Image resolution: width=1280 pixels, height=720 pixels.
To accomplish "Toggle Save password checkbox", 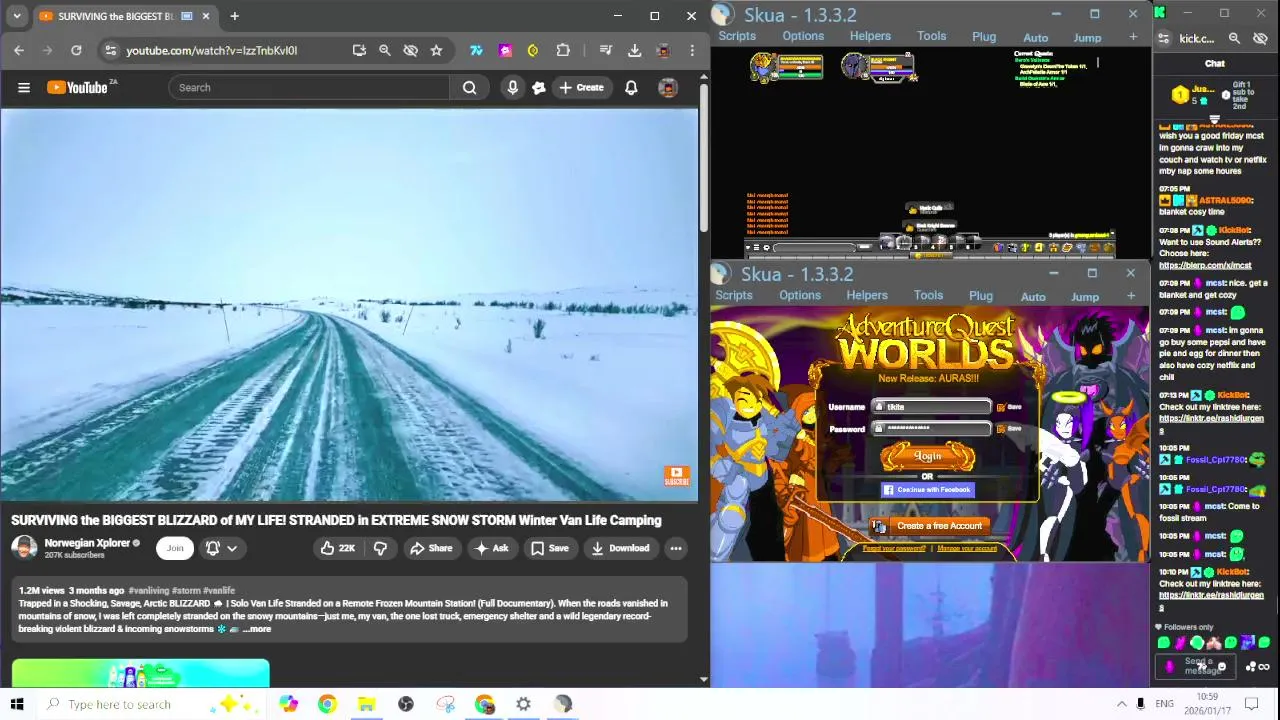I will [1001, 428].
